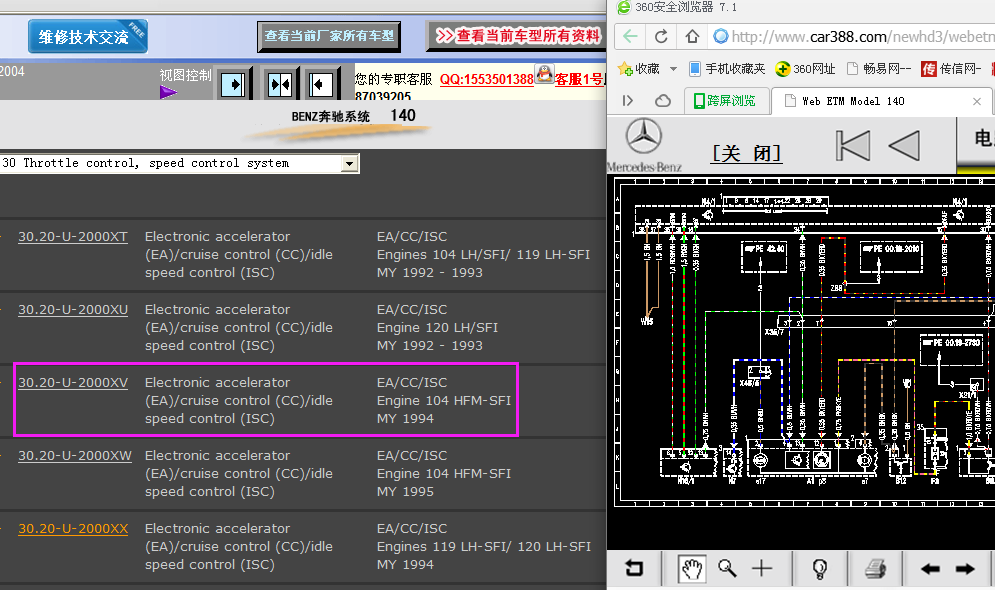Image resolution: width=995 pixels, height=590 pixels.
Task: Click 查看当前厂家所有车型 button
Action: click(x=329, y=36)
